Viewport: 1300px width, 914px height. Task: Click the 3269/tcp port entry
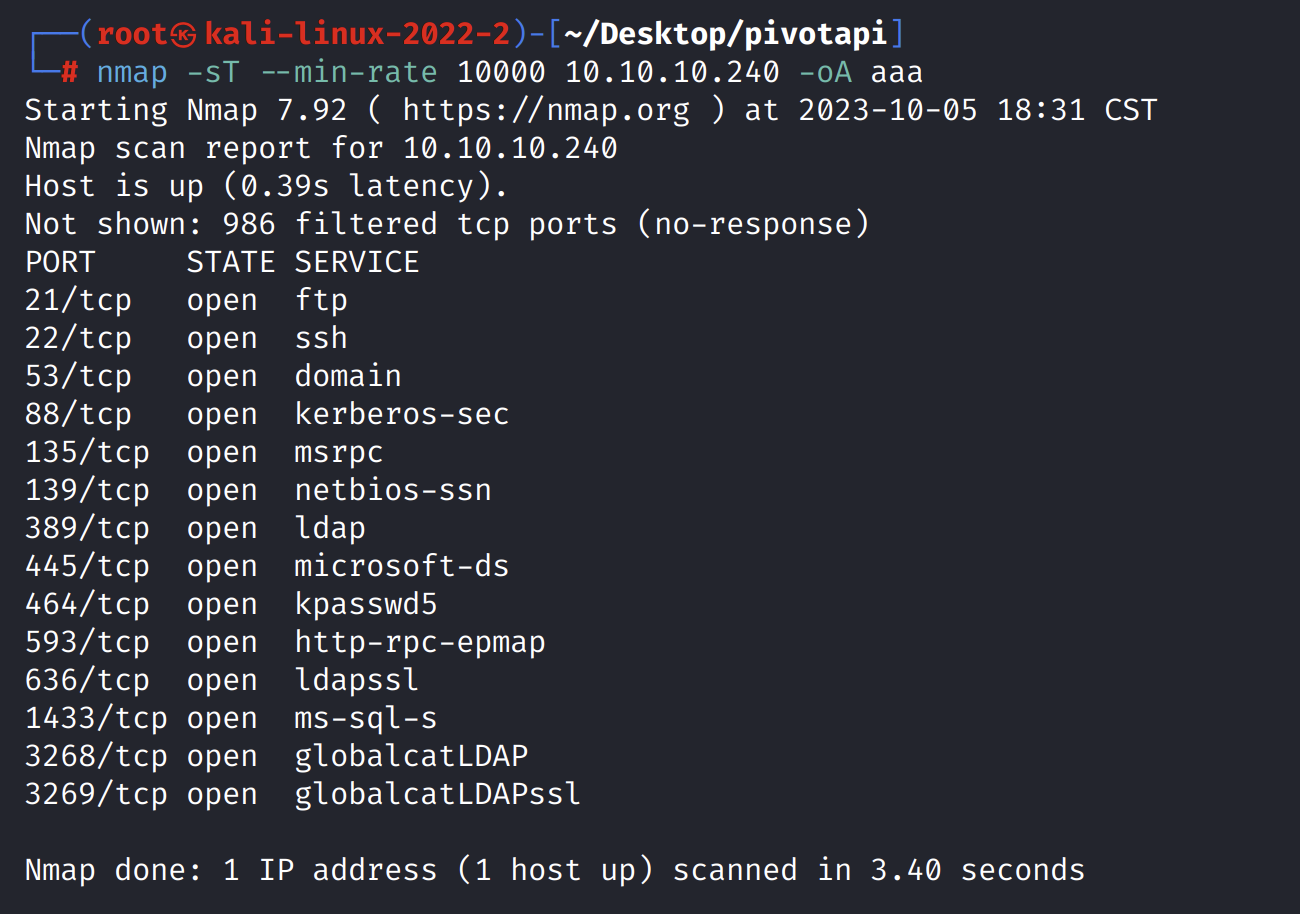(96, 794)
